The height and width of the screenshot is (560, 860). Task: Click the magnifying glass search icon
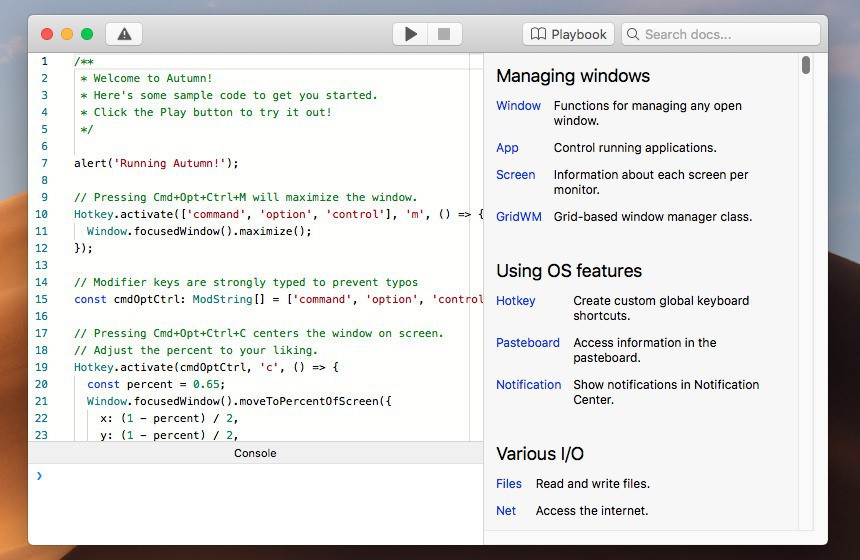coord(633,34)
